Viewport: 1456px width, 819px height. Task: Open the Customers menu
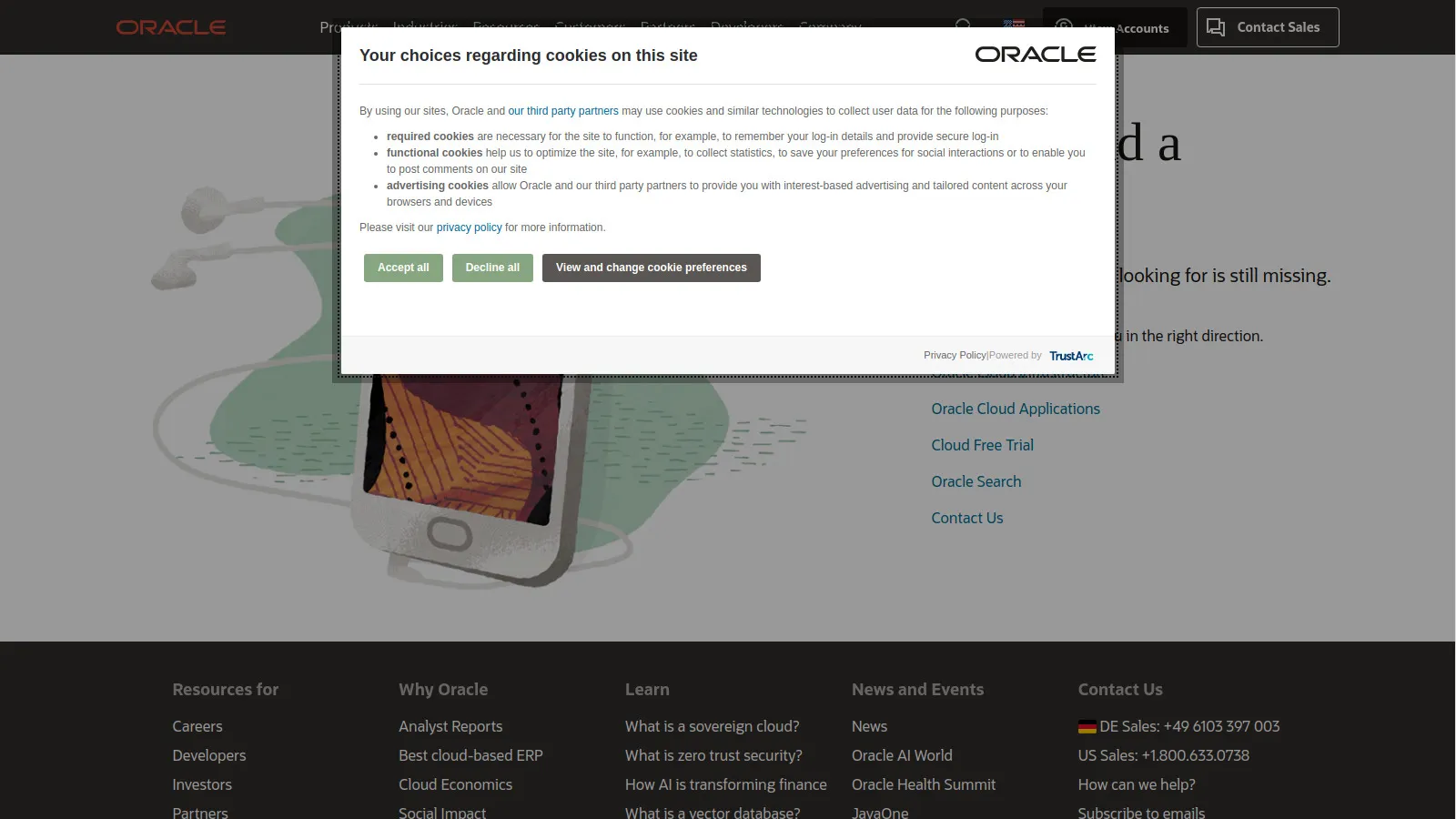click(590, 27)
